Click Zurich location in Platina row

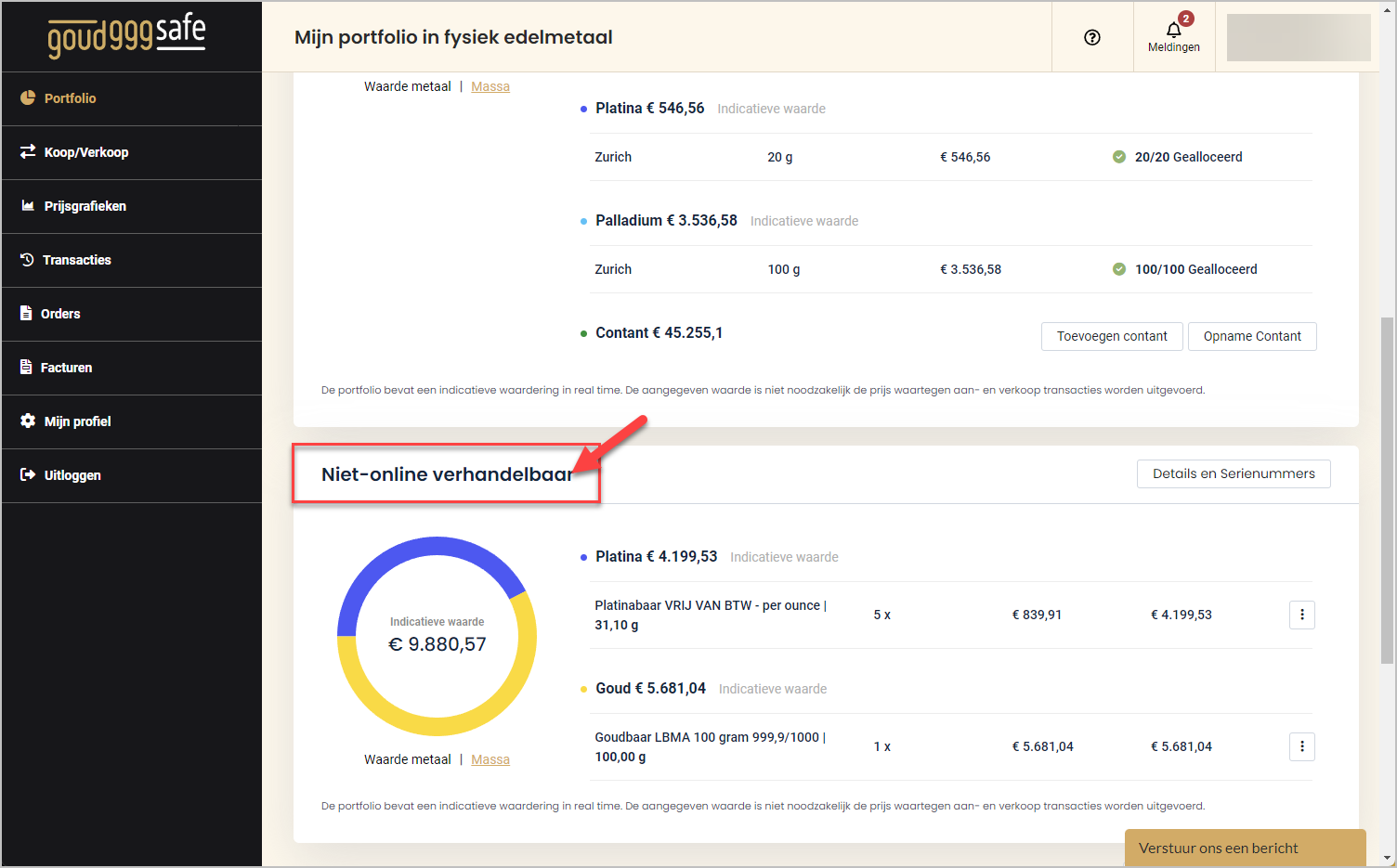tap(613, 157)
